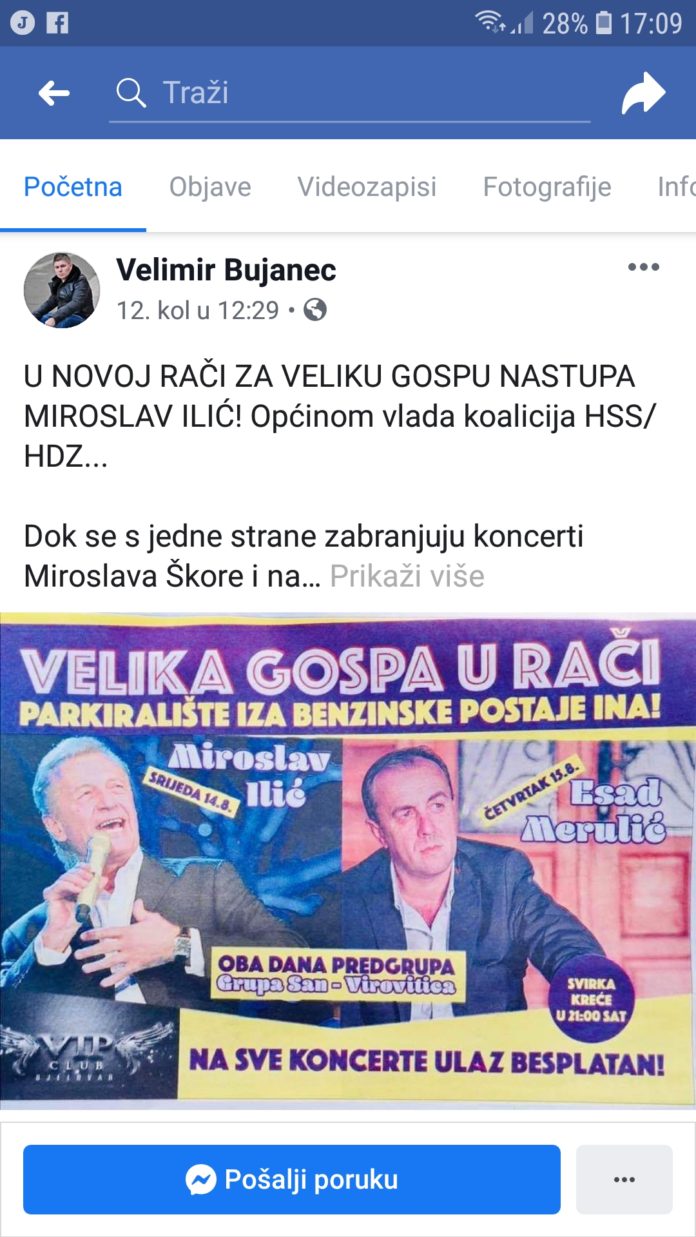Viewport: 696px width, 1237px height.
Task: Expand post text with Prikaži više
Action: 407,576
